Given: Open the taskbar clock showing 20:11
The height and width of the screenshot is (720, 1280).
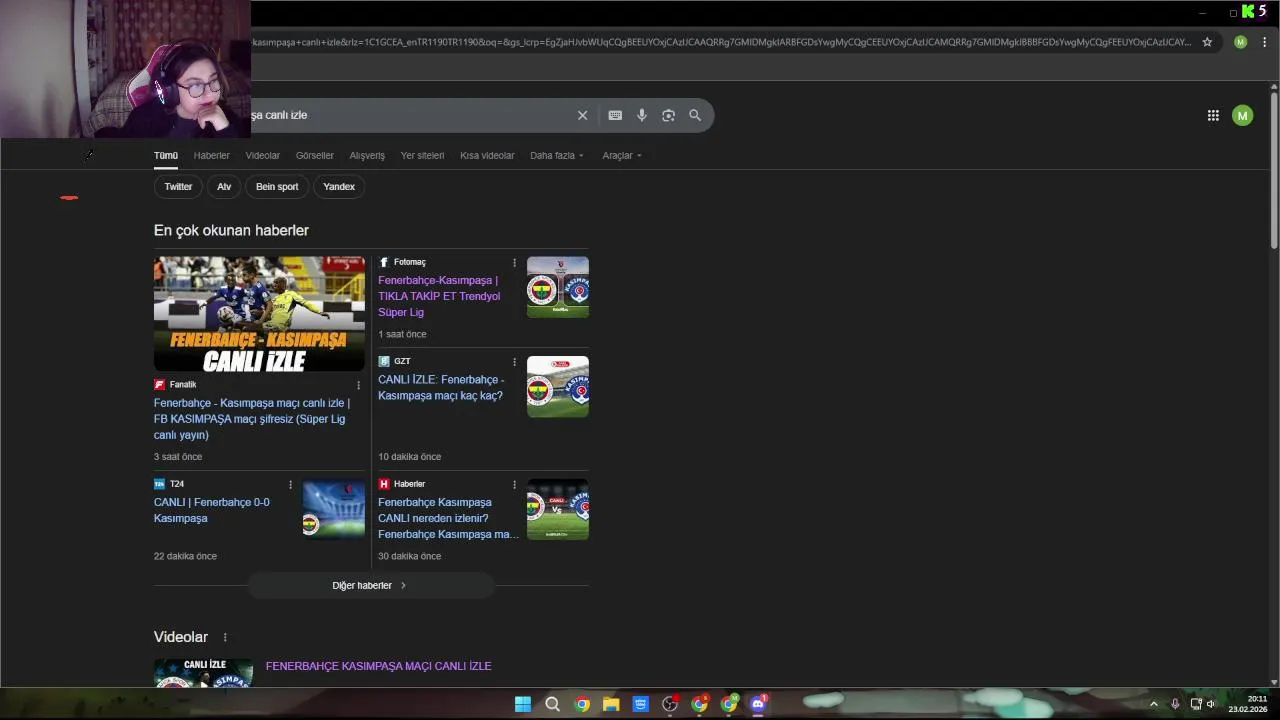Looking at the screenshot, I should pyautogui.click(x=1248, y=704).
